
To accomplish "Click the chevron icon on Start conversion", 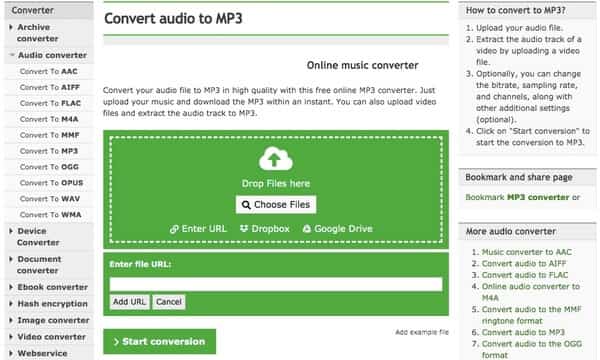I will [x=116, y=342].
